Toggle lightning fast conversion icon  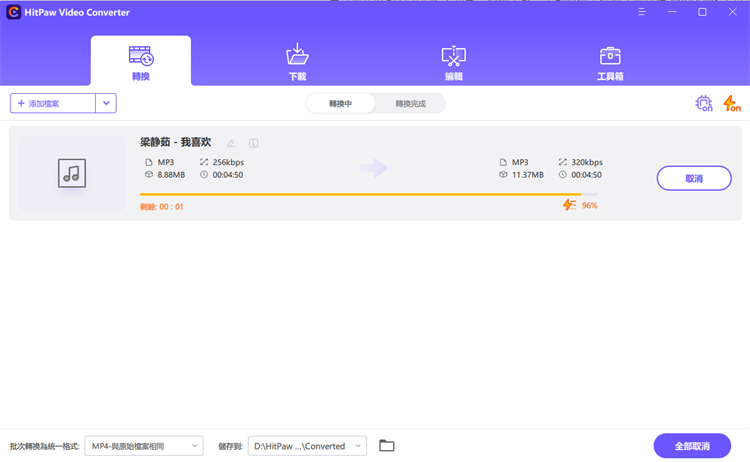pyautogui.click(x=732, y=103)
